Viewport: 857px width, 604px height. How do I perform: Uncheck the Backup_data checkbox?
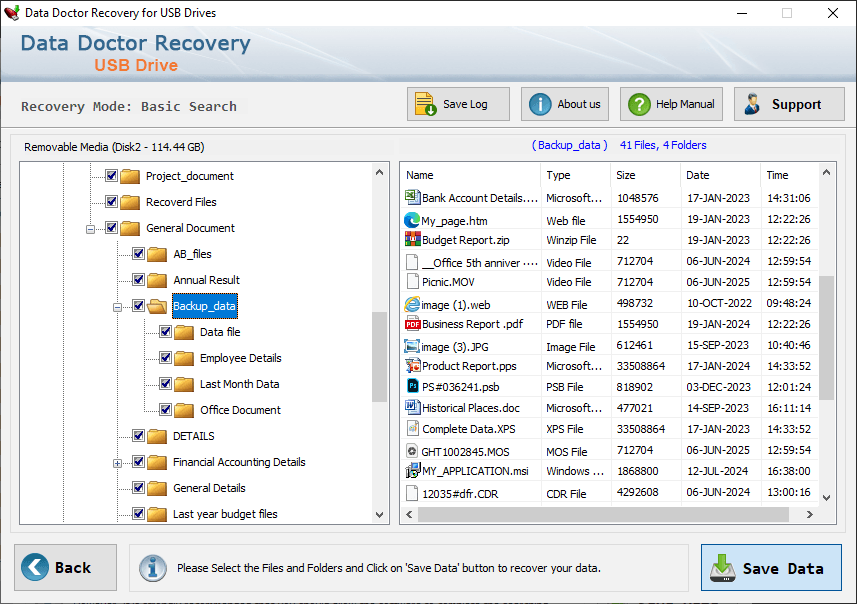pos(138,306)
